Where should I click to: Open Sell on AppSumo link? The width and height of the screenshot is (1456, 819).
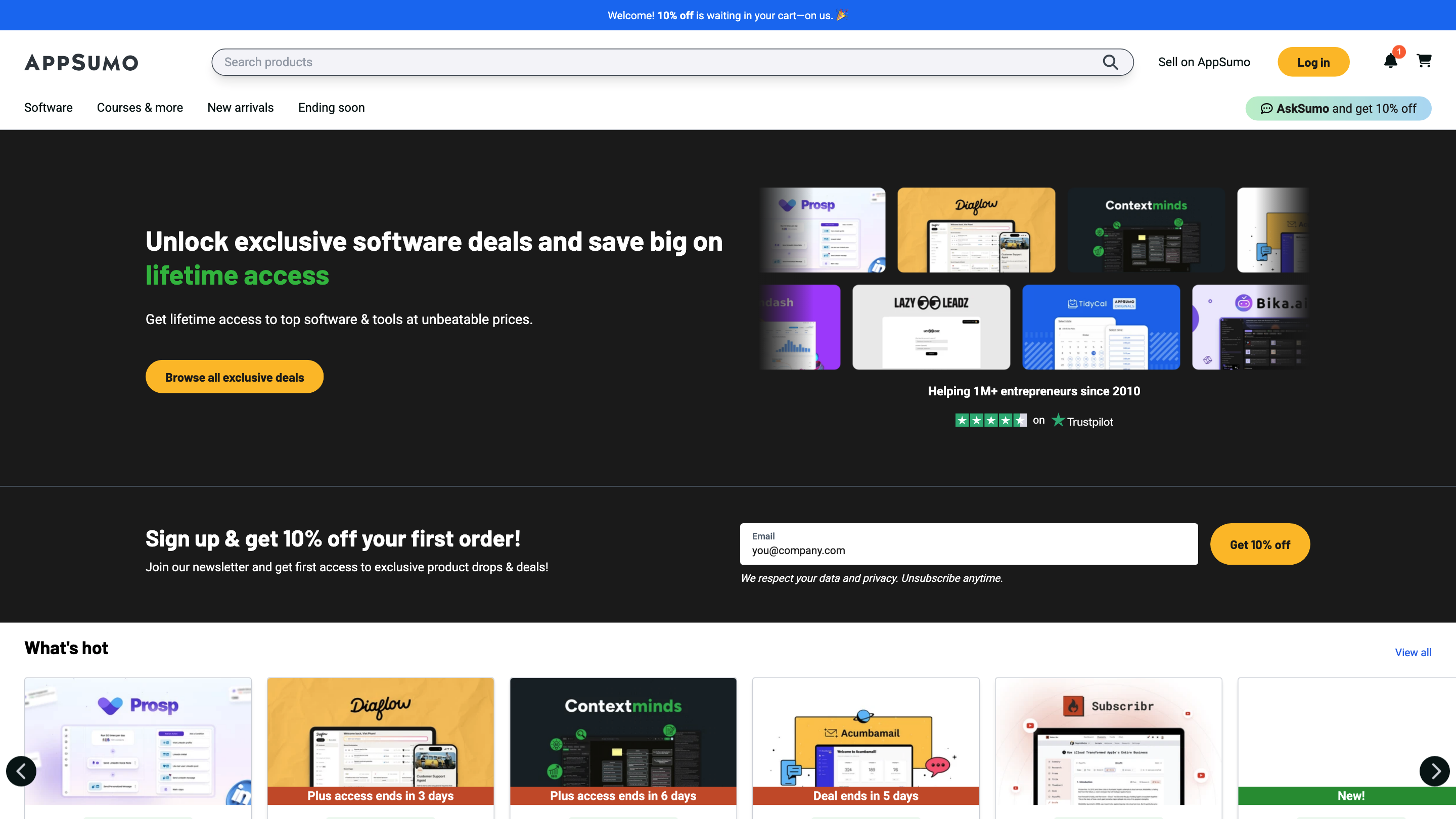click(1204, 62)
